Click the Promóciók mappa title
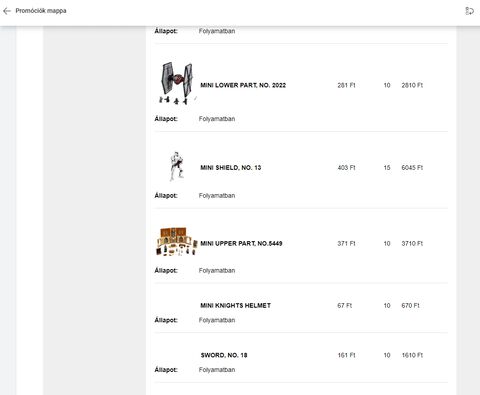Screen dimensions: 480x395 (x=41, y=11)
